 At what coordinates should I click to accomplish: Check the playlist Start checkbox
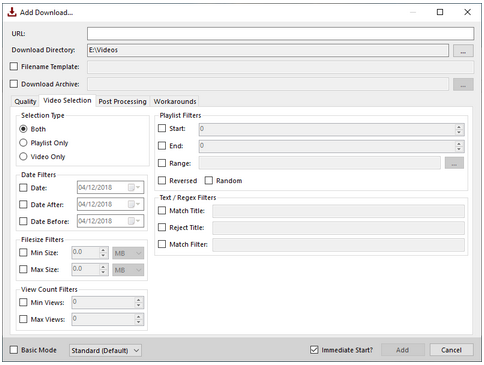click(162, 128)
